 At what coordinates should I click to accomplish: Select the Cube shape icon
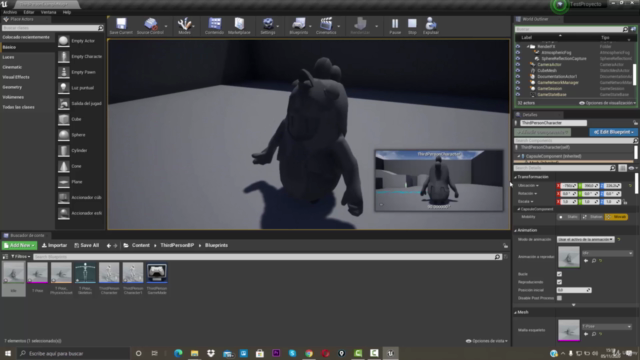63,119
